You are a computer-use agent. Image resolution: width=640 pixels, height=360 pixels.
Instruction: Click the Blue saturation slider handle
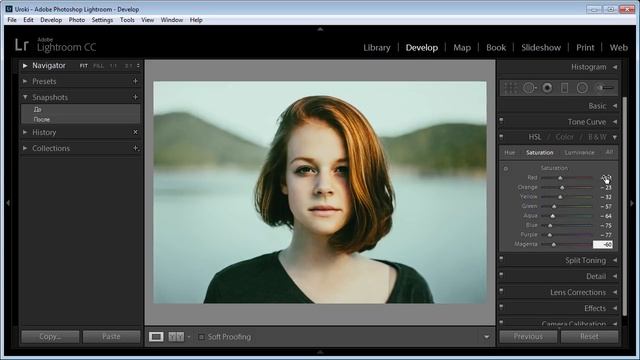tap(550, 225)
